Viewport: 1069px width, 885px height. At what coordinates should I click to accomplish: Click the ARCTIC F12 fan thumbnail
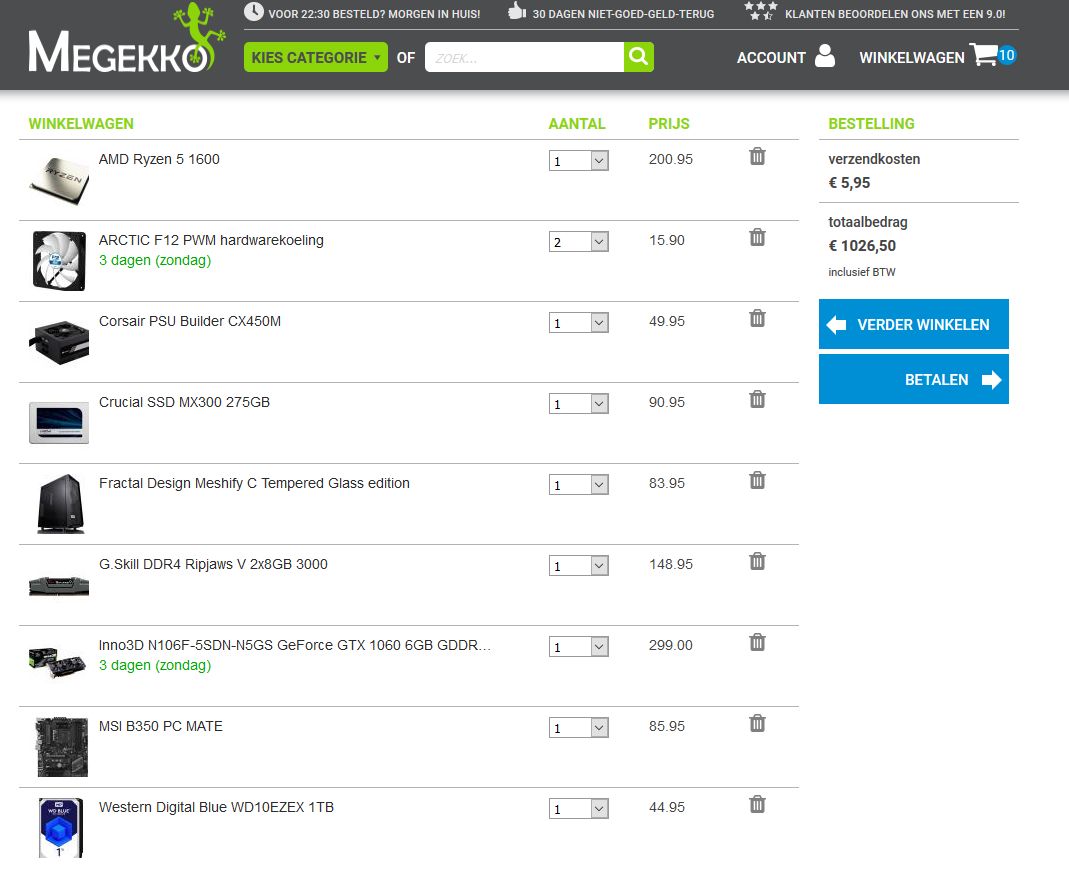pos(59,261)
